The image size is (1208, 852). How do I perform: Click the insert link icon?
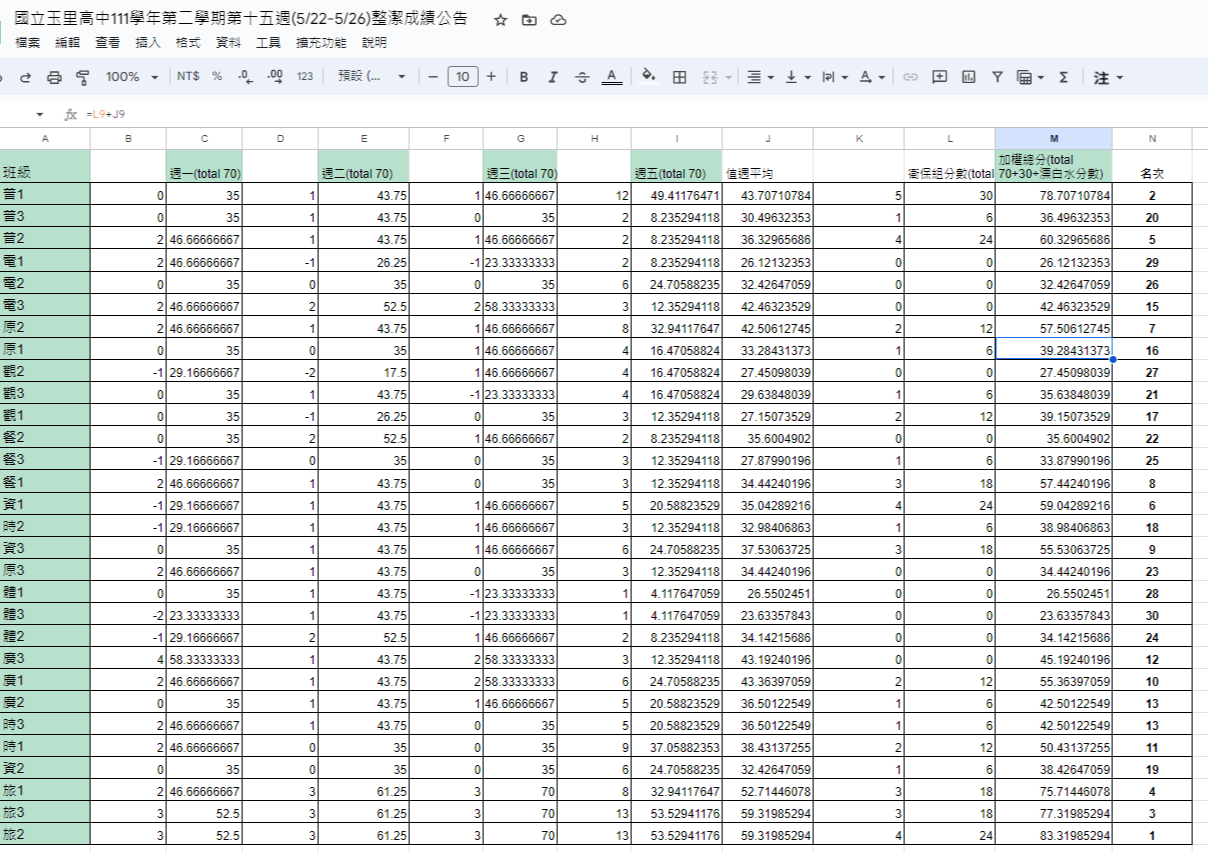[x=910, y=77]
